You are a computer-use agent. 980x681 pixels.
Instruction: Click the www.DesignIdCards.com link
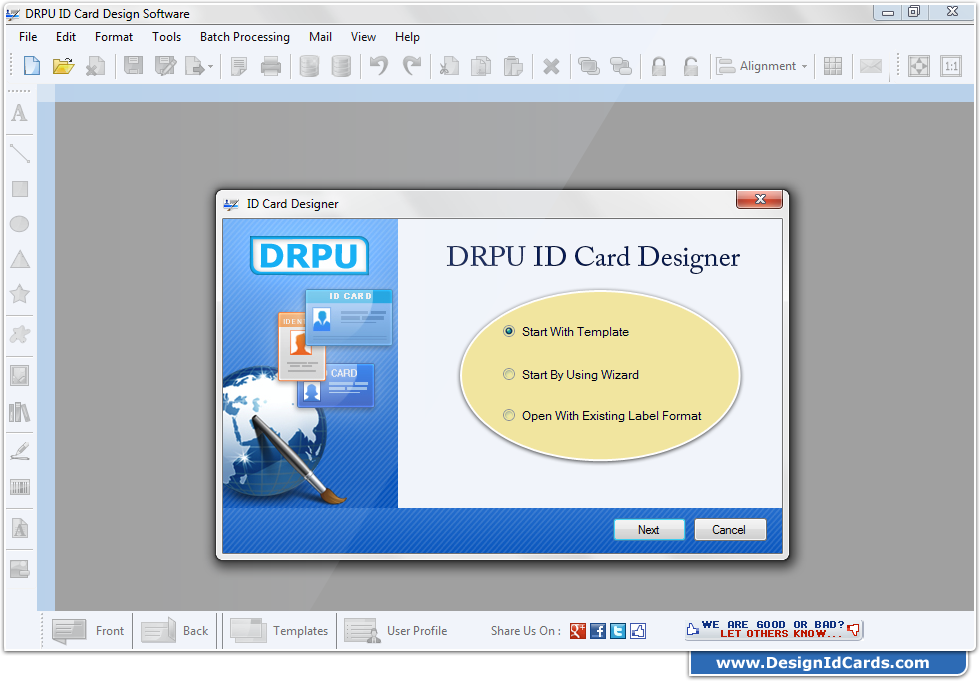coord(822,662)
